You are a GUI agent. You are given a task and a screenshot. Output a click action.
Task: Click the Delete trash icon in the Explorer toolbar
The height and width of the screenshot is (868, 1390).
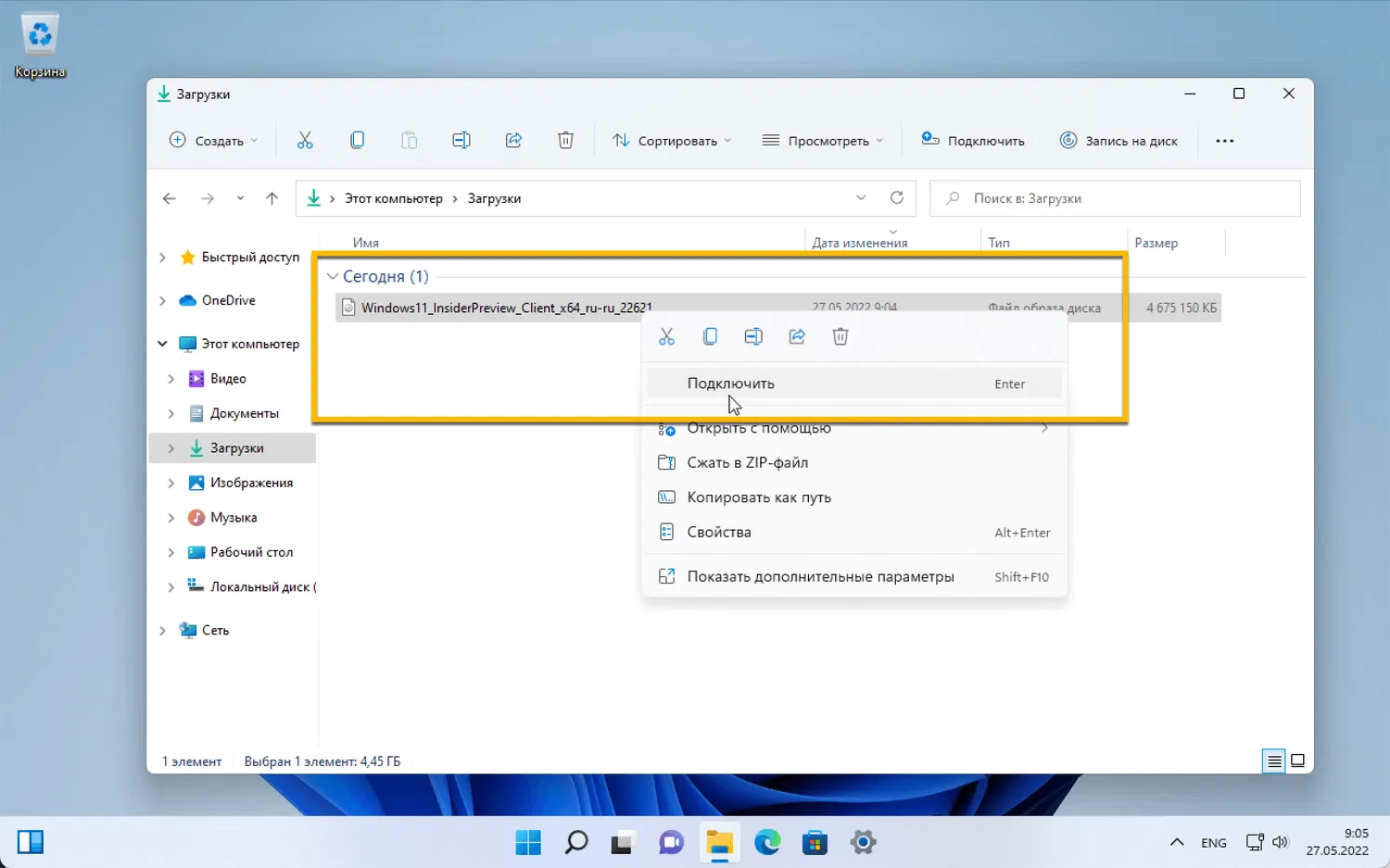point(565,141)
